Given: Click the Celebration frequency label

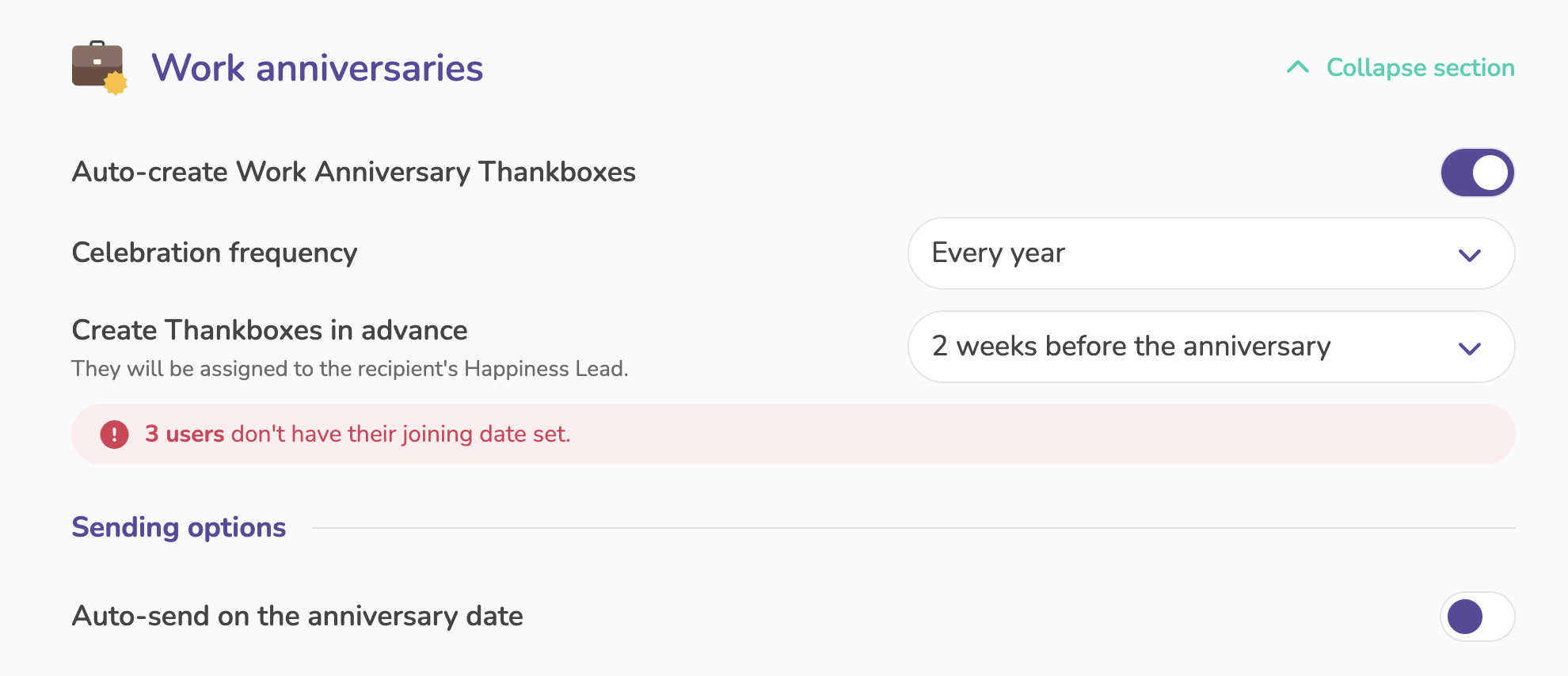Looking at the screenshot, I should point(215,253).
